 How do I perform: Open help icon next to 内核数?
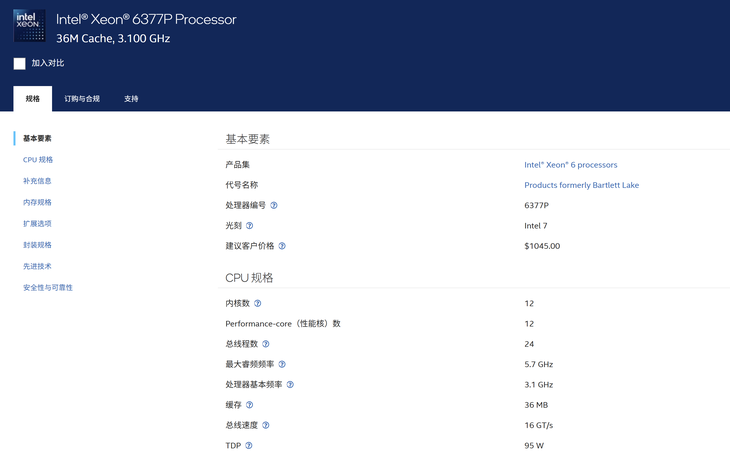pyautogui.click(x=257, y=304)
